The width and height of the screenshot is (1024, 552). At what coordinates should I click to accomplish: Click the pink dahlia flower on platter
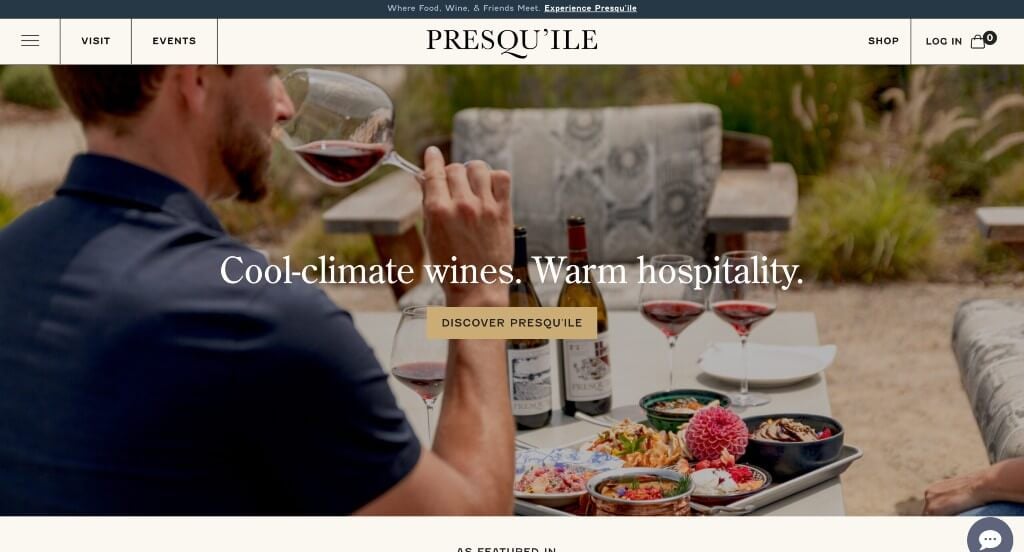716,432
